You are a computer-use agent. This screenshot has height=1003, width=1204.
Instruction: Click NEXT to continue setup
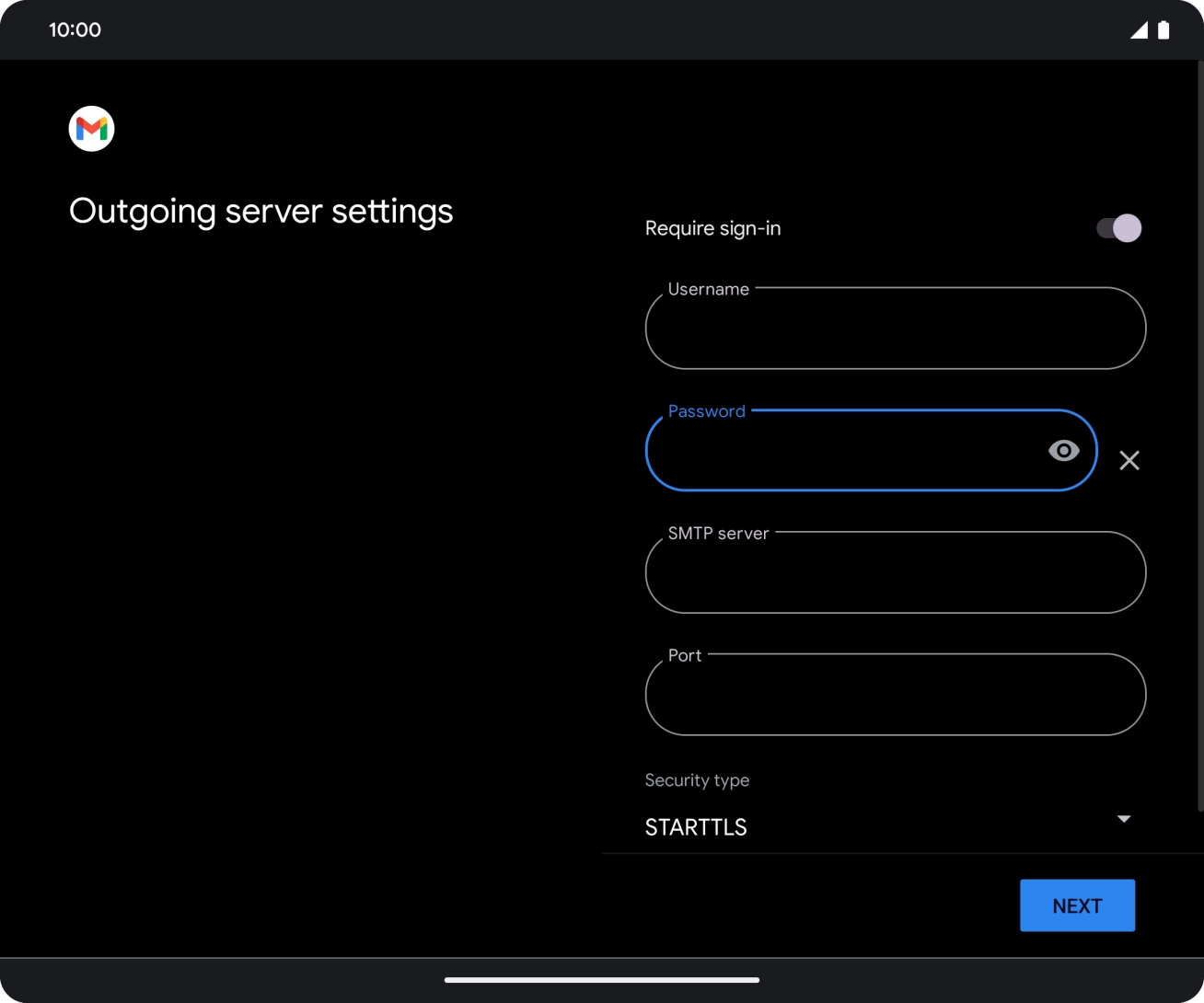click(1076, 905)
